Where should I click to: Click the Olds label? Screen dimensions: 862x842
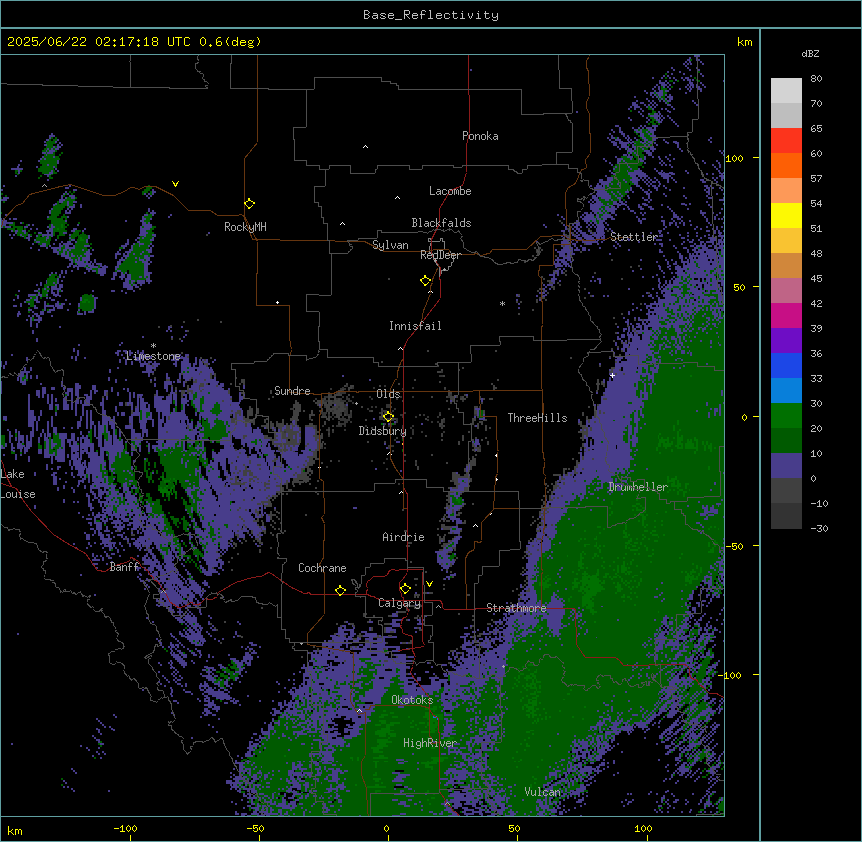[x=388, y=394]
